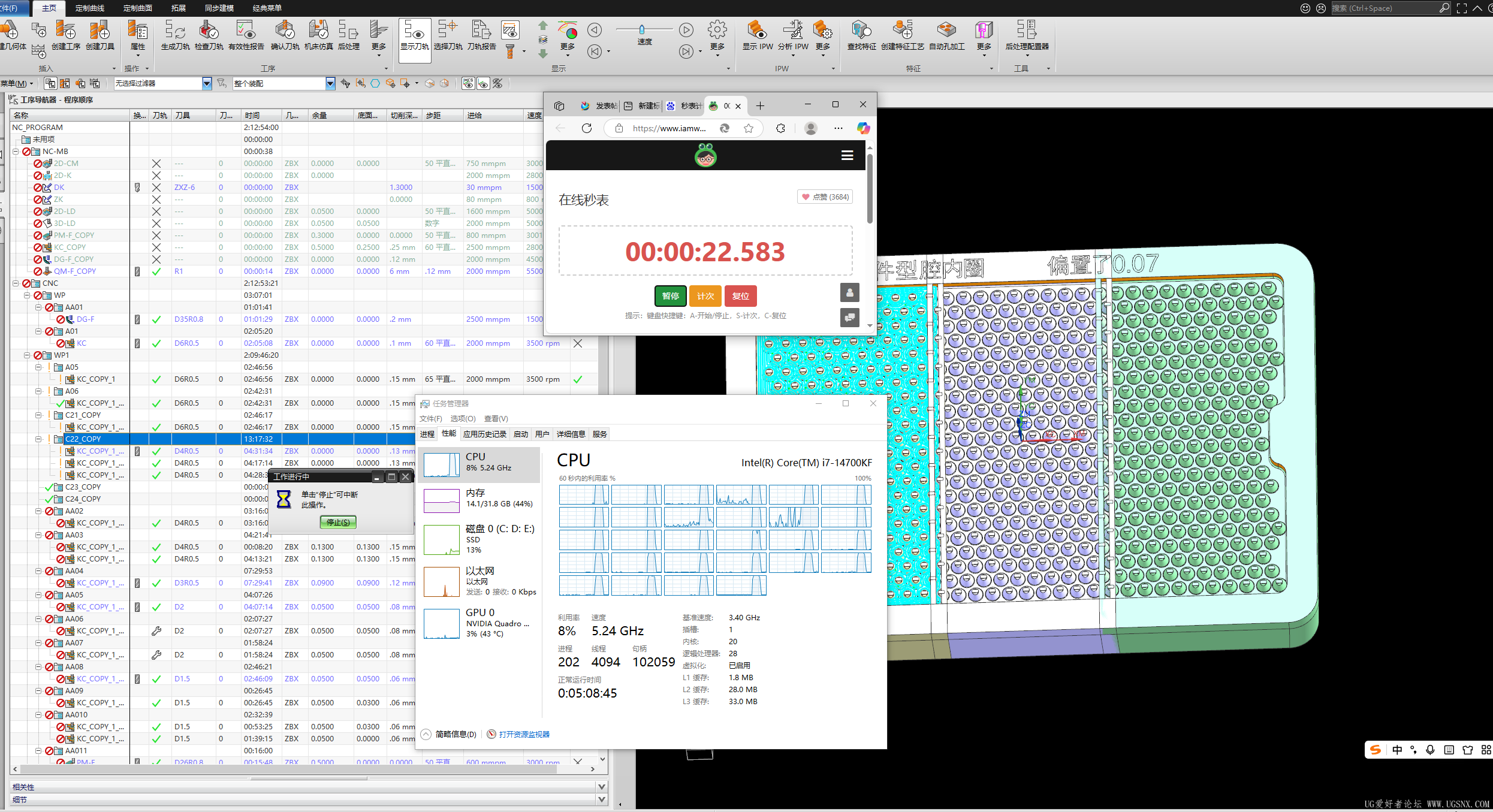Open the 无选择过滤器 dropdown
The height and width of the screenshot is (812, 1493).
tap(207, 83)
